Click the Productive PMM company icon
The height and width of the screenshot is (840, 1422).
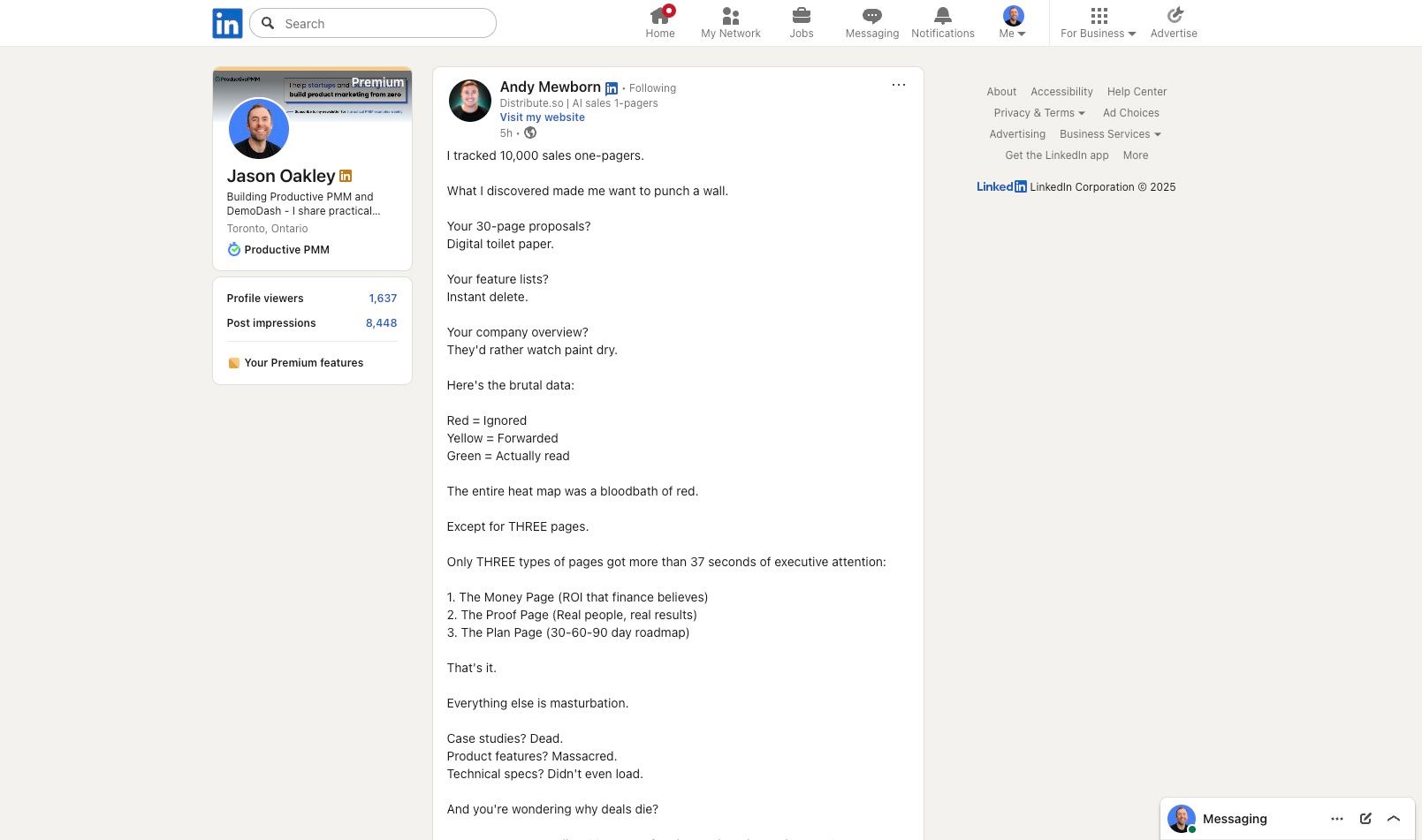tap(234, 250)
